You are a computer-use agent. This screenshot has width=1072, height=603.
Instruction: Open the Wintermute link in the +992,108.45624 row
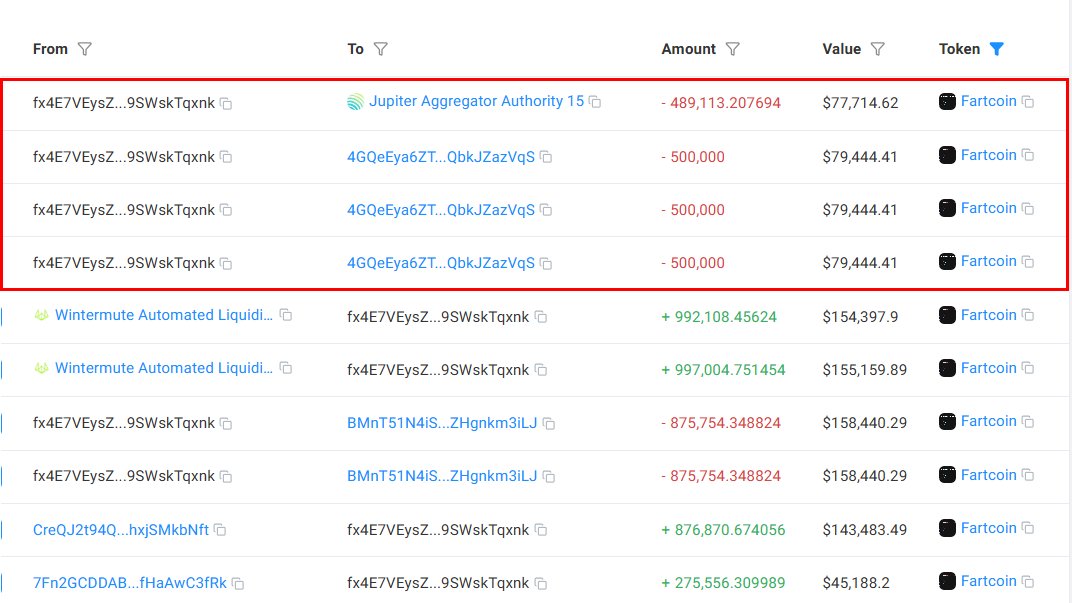pos(163,315)
